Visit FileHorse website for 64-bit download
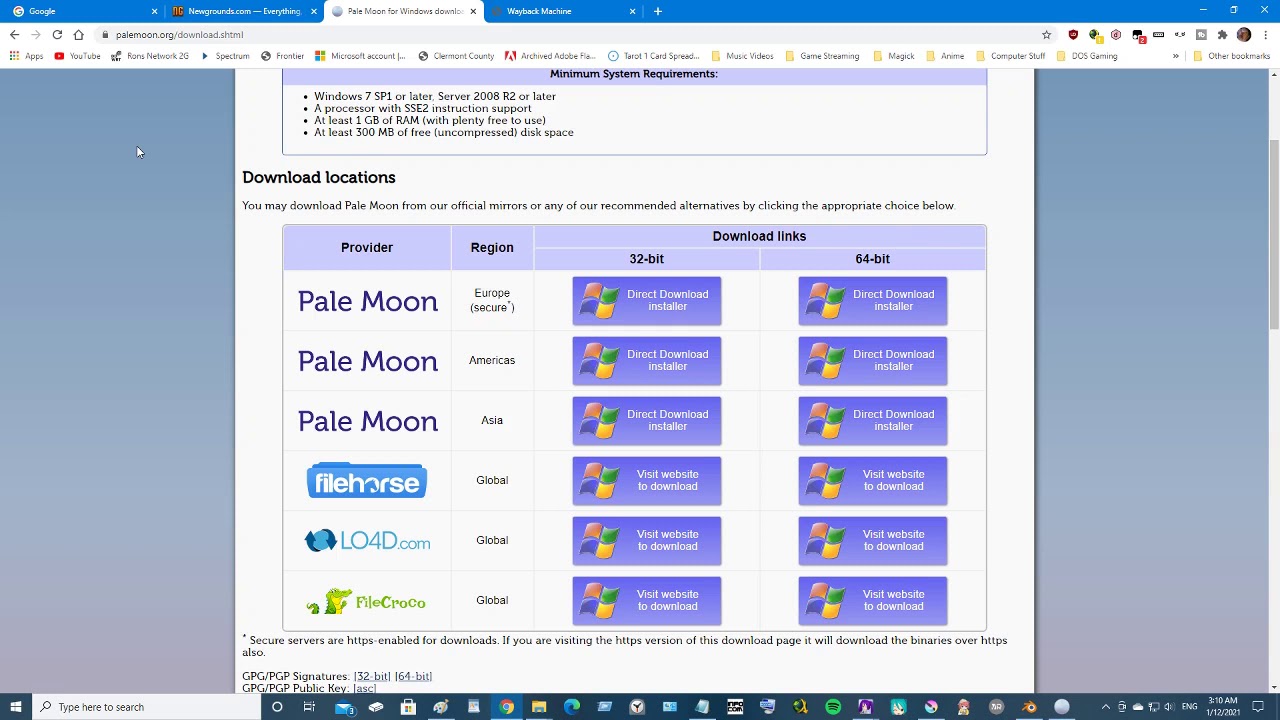 pyautogui.click(x=873, y=481)
